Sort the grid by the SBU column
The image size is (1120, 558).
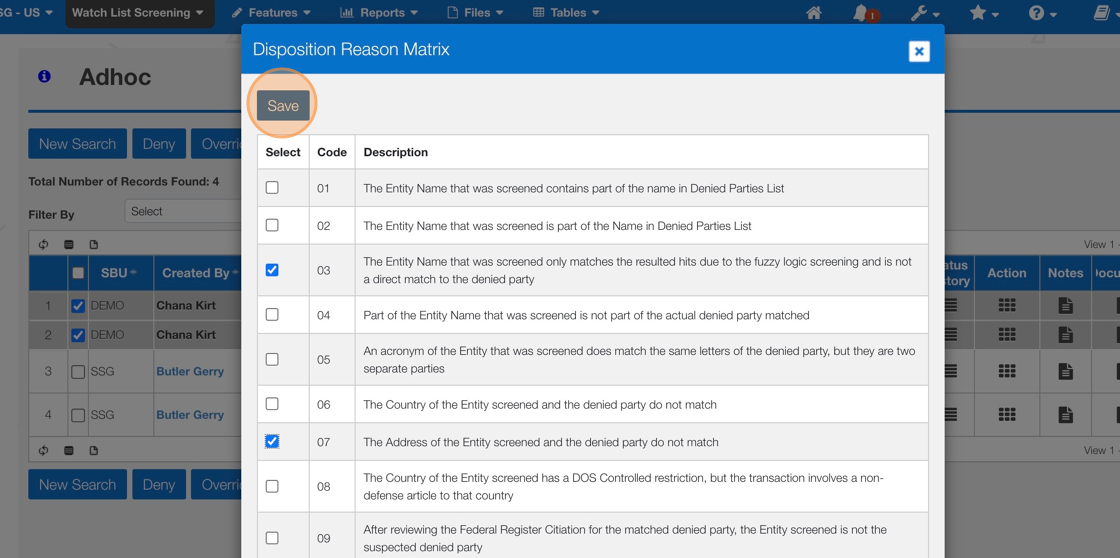point(119,273)
